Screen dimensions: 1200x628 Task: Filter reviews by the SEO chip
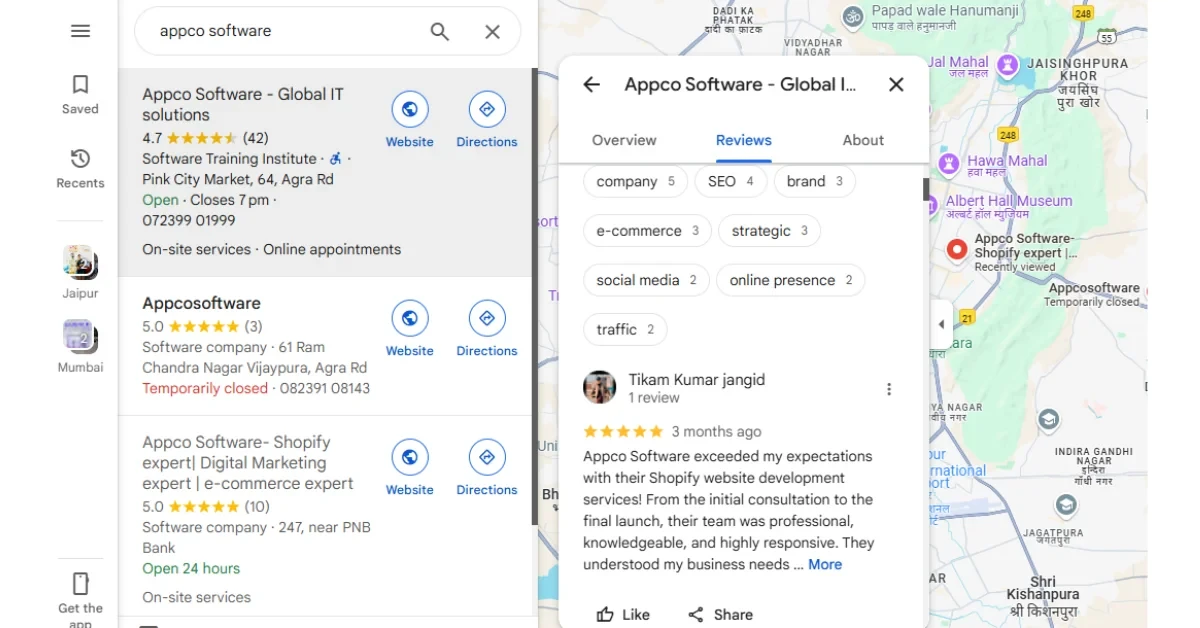[x=730, y=182]
